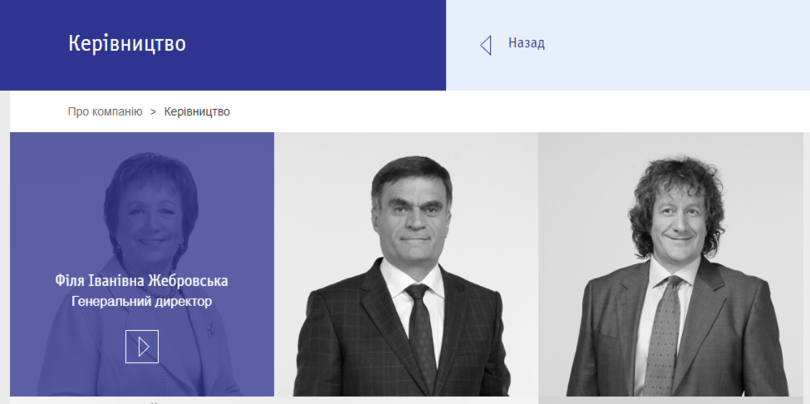The height and width of the screenshot is (404, 810).
Task: Click the back triangle arrow icon
Action: 486,45
